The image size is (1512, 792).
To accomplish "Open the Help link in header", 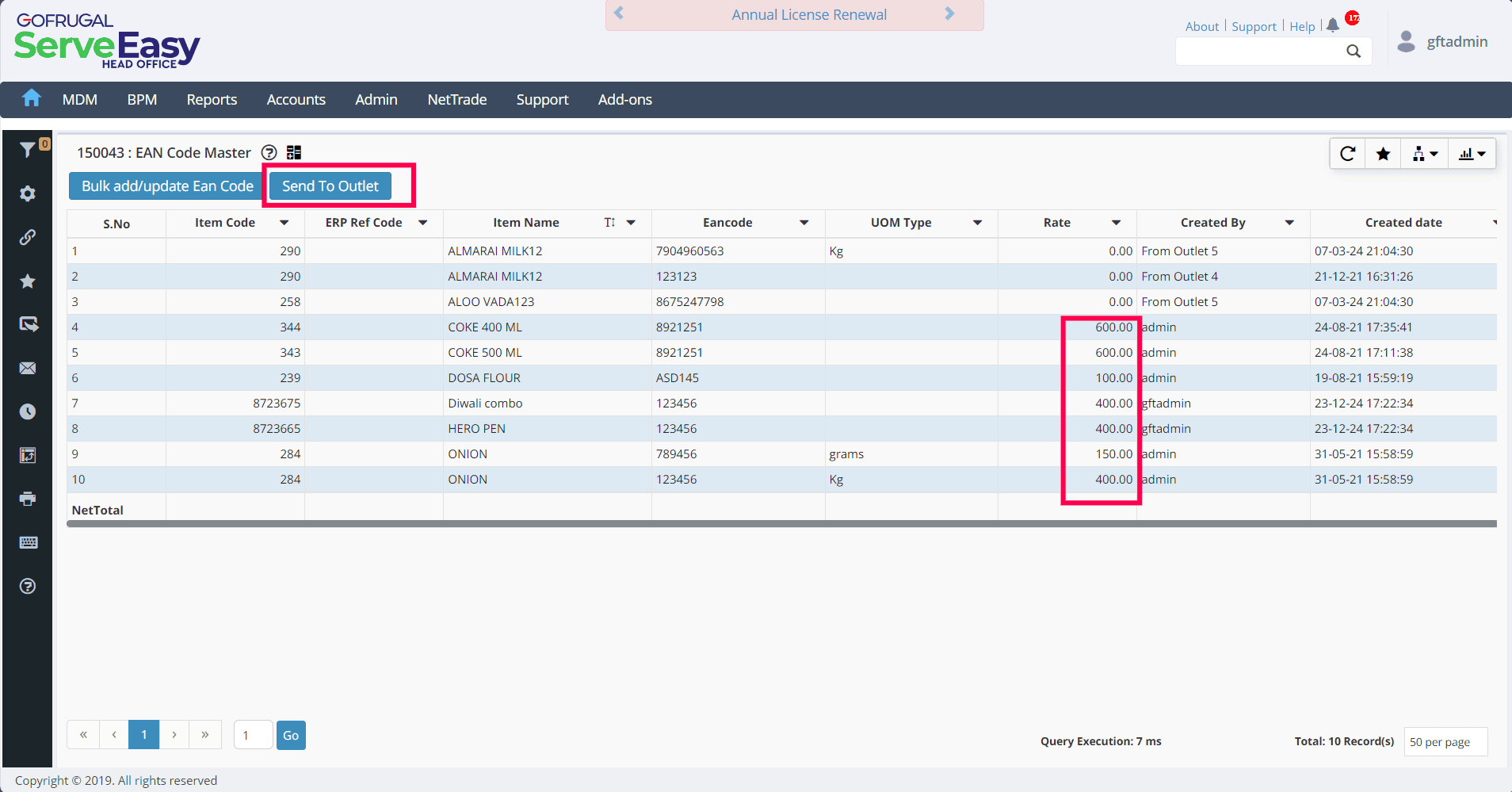I will (x=1302, y=26).
